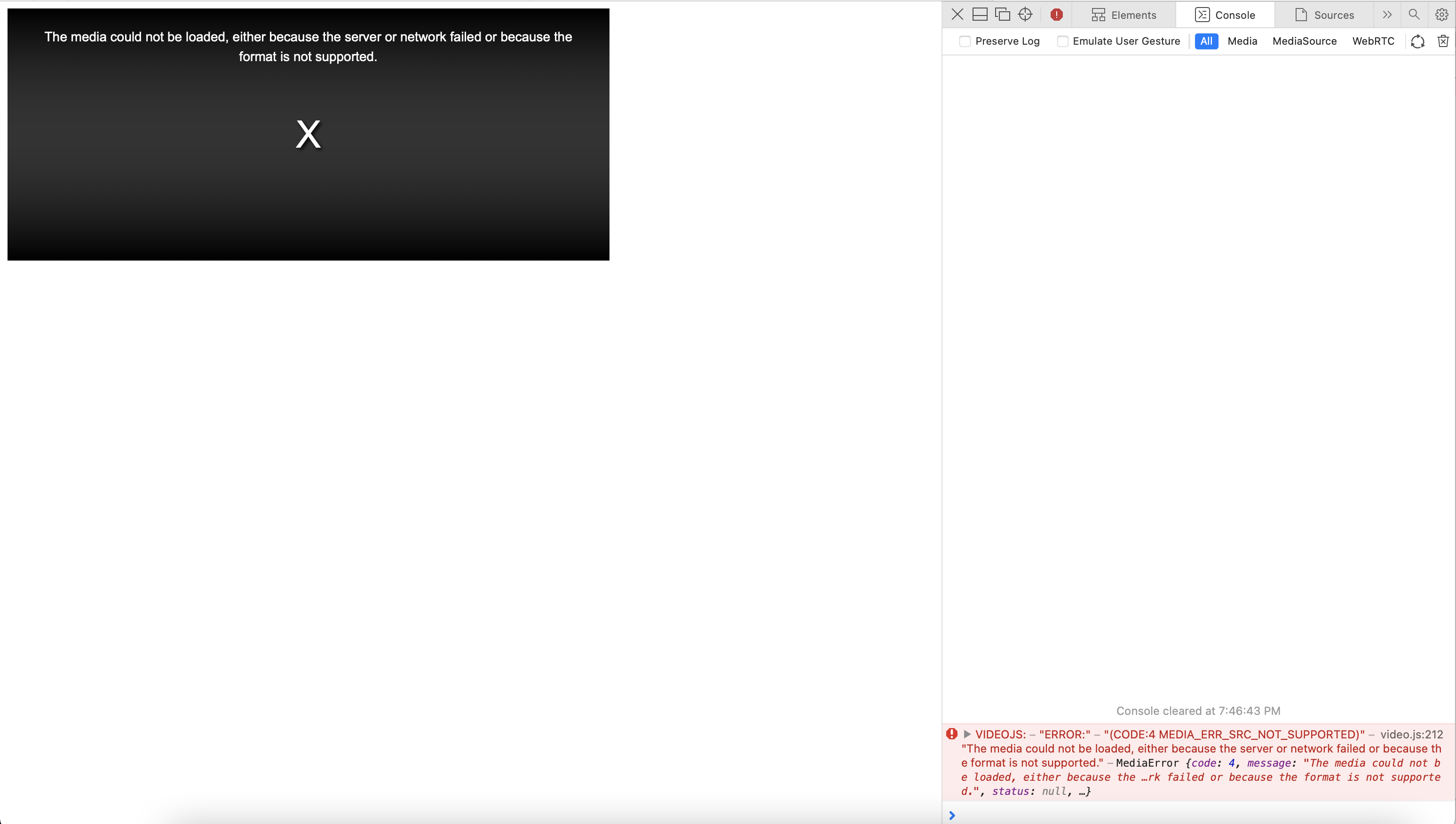Open Web Inspector search
Viewport: 1456px width, 824px height.
click(1414, 14)
